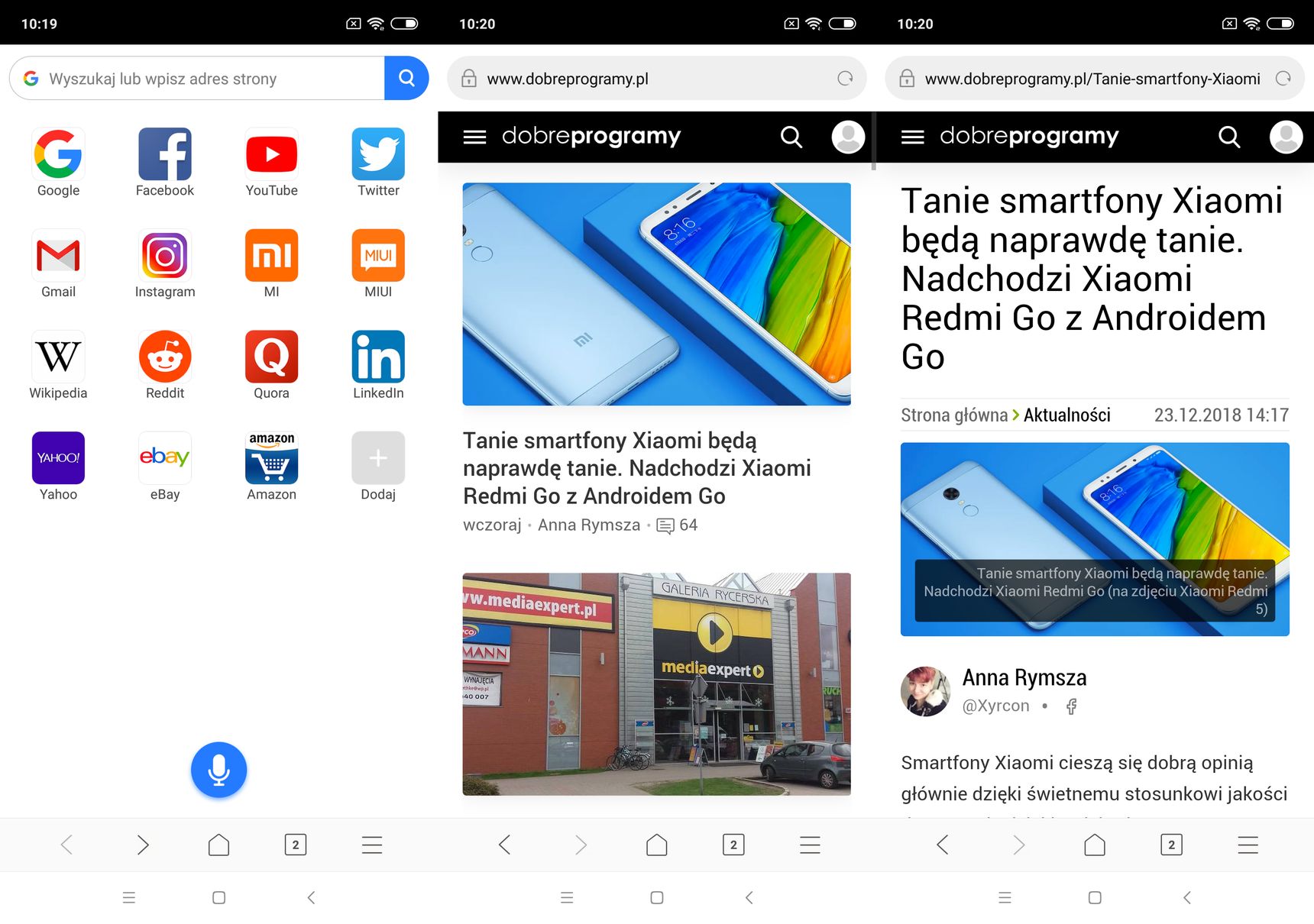Go back in the left browser screen

[66, 845]
